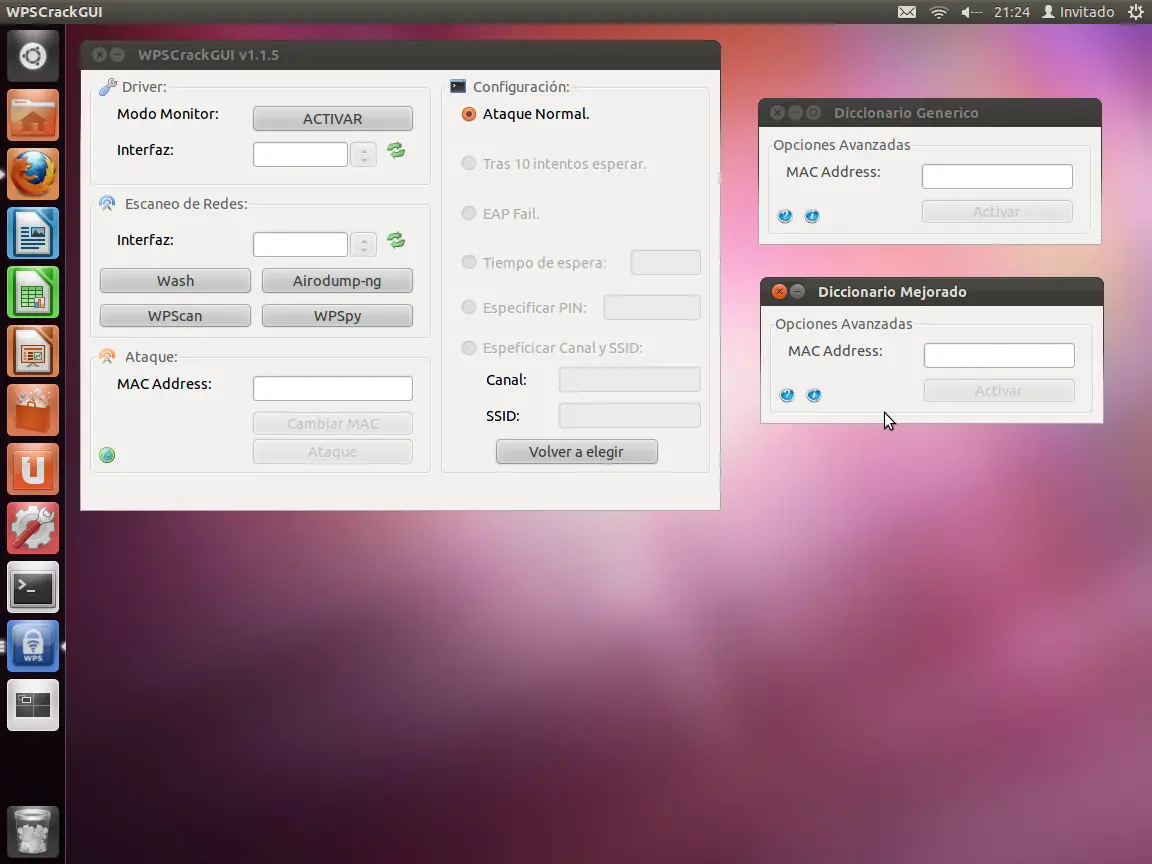Focus Ataque MAC Address input field

pos(333,388)
